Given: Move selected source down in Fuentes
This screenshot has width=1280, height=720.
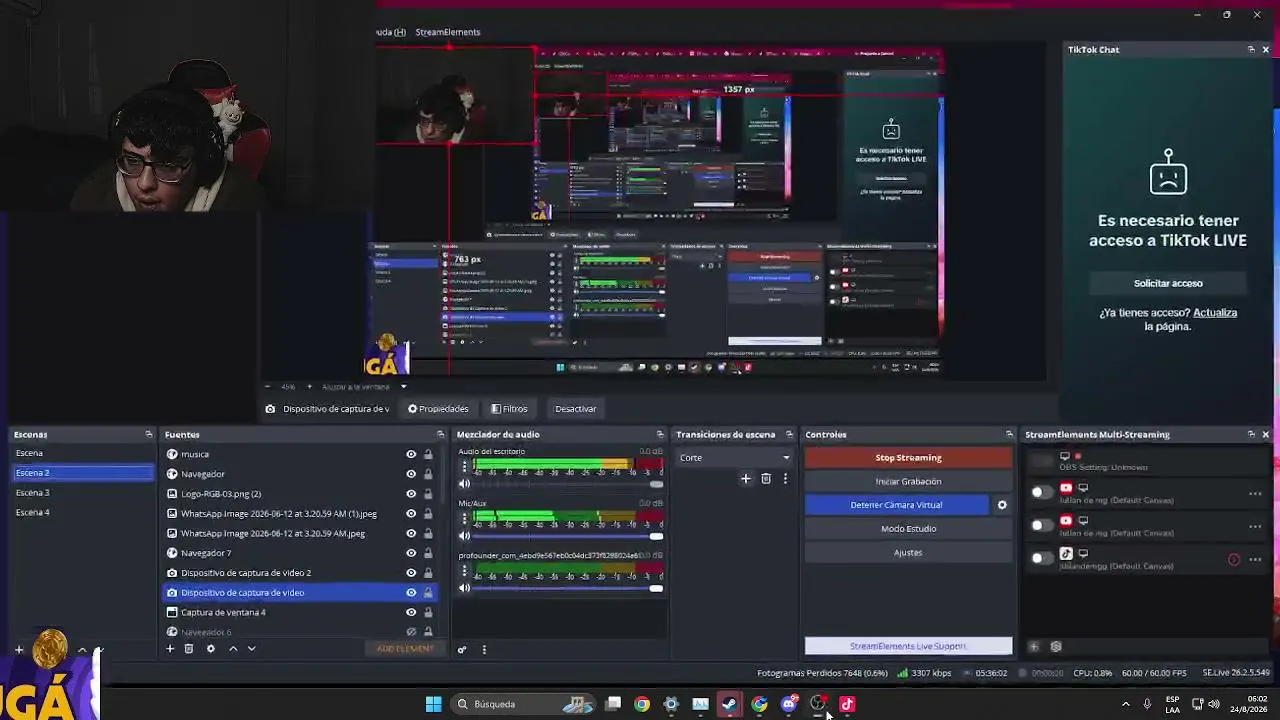Looking at the screenshot, I should (251, 649).
